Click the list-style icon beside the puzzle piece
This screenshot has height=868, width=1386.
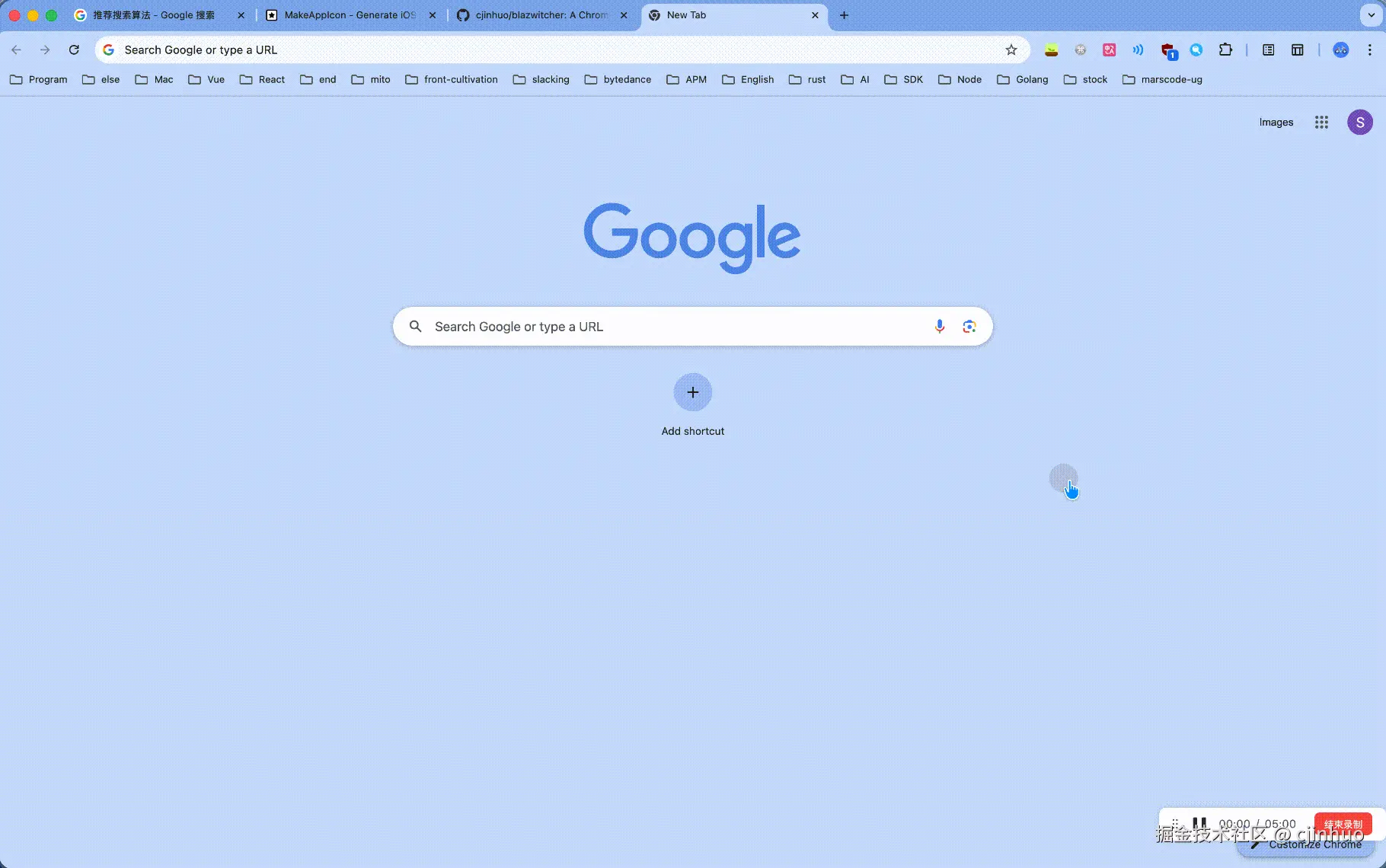click(1268, 50)
